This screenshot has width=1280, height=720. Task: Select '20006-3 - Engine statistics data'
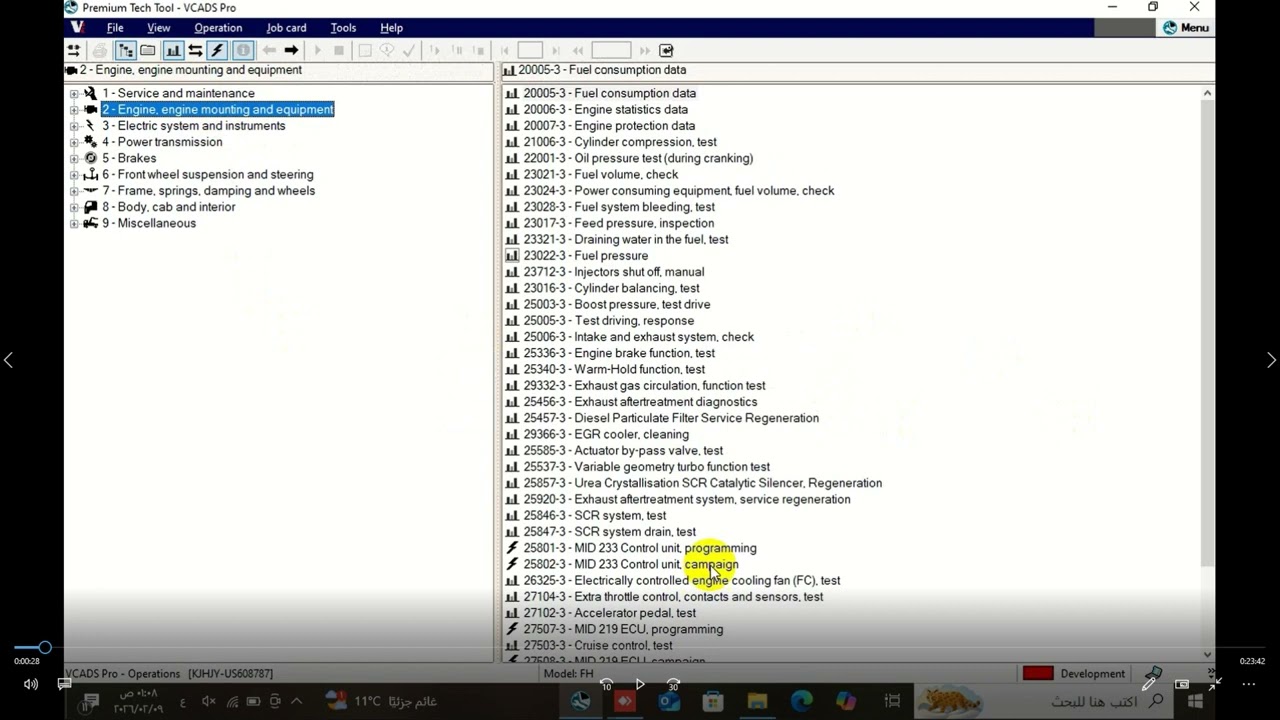point(606,110)
